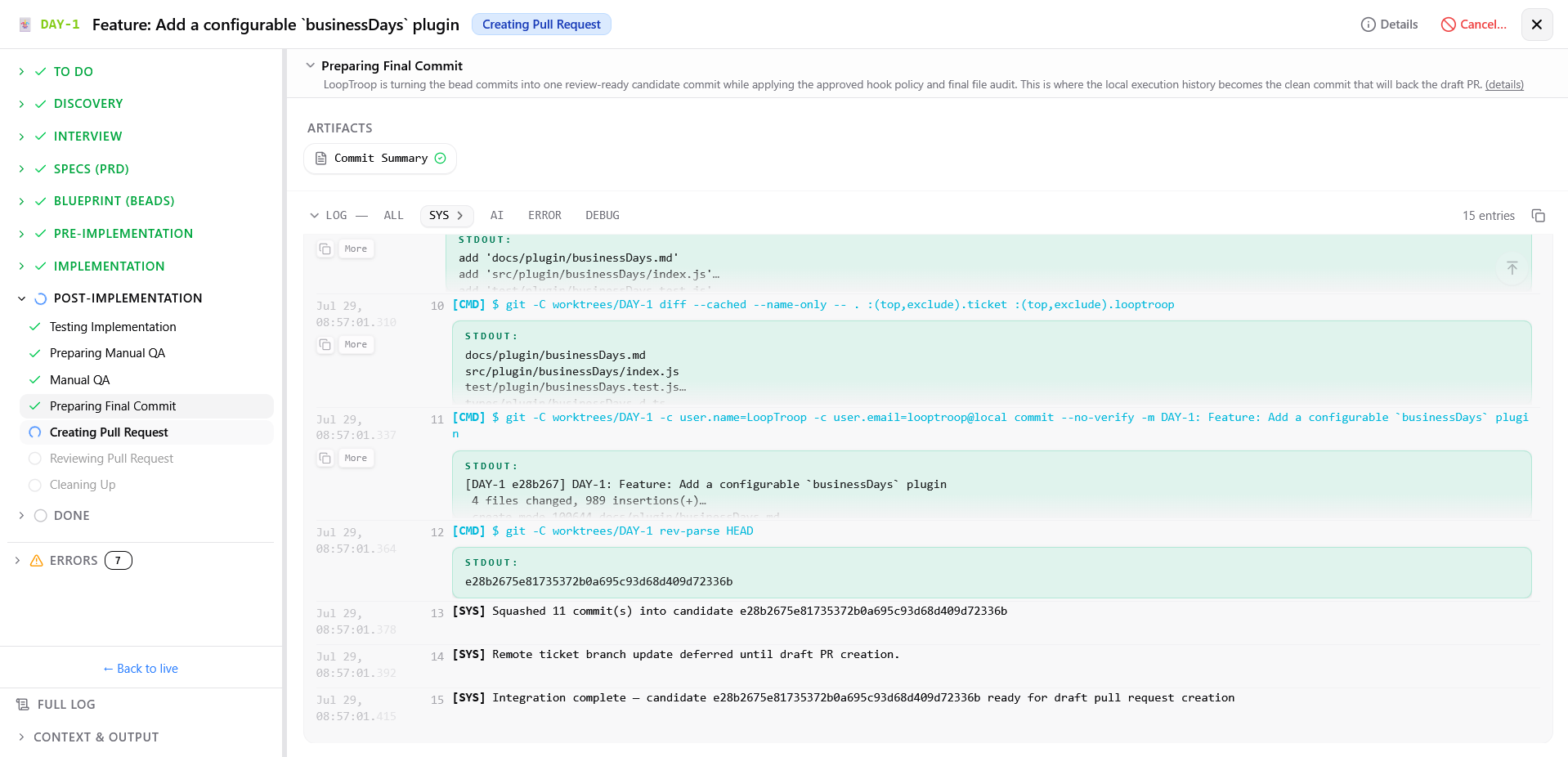Click the FULL LOG icon
The image size is (1568, 757).
click(x=23, y=705)
